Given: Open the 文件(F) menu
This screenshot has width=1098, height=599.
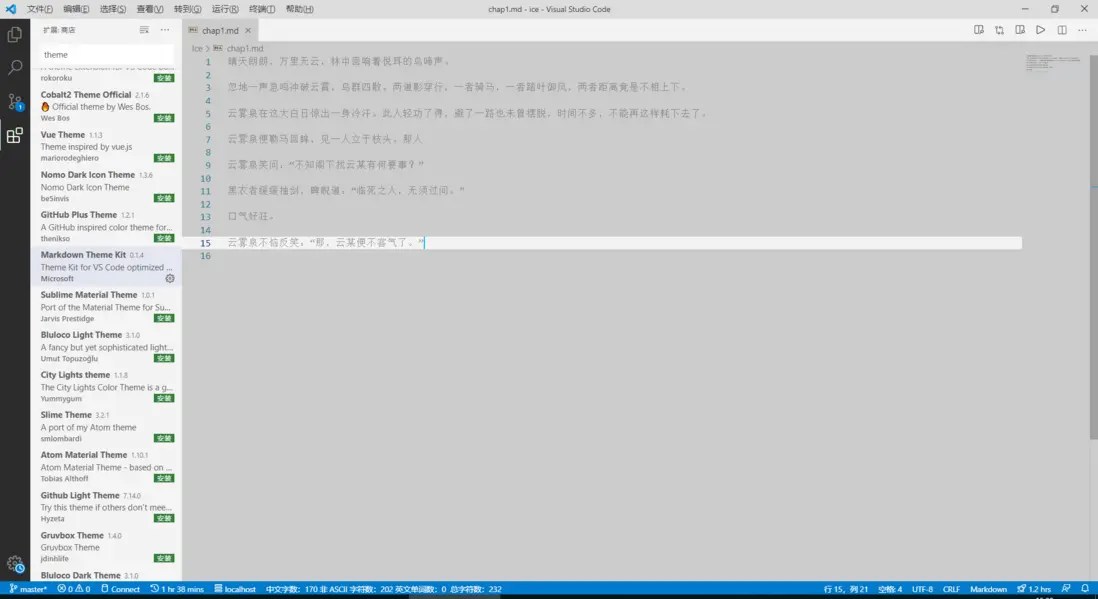Looking at the screenshot, I should click(40, 9).
